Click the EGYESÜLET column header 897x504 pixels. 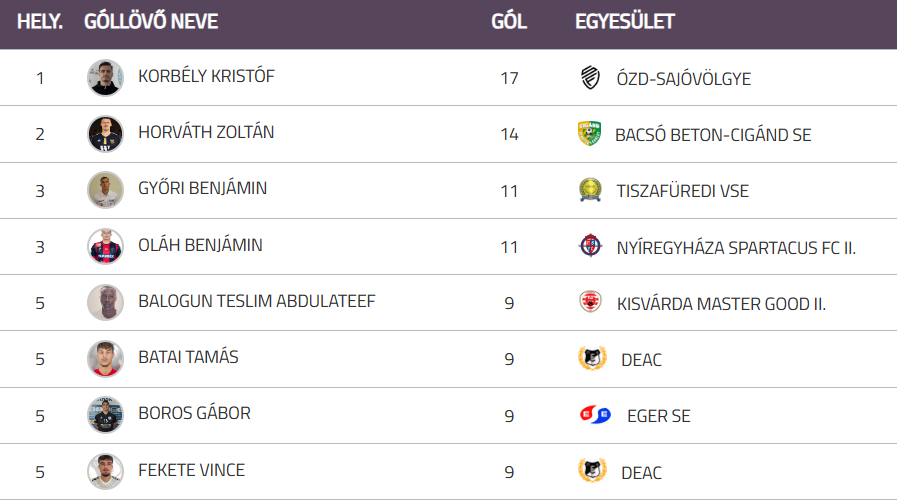point(625,22)
